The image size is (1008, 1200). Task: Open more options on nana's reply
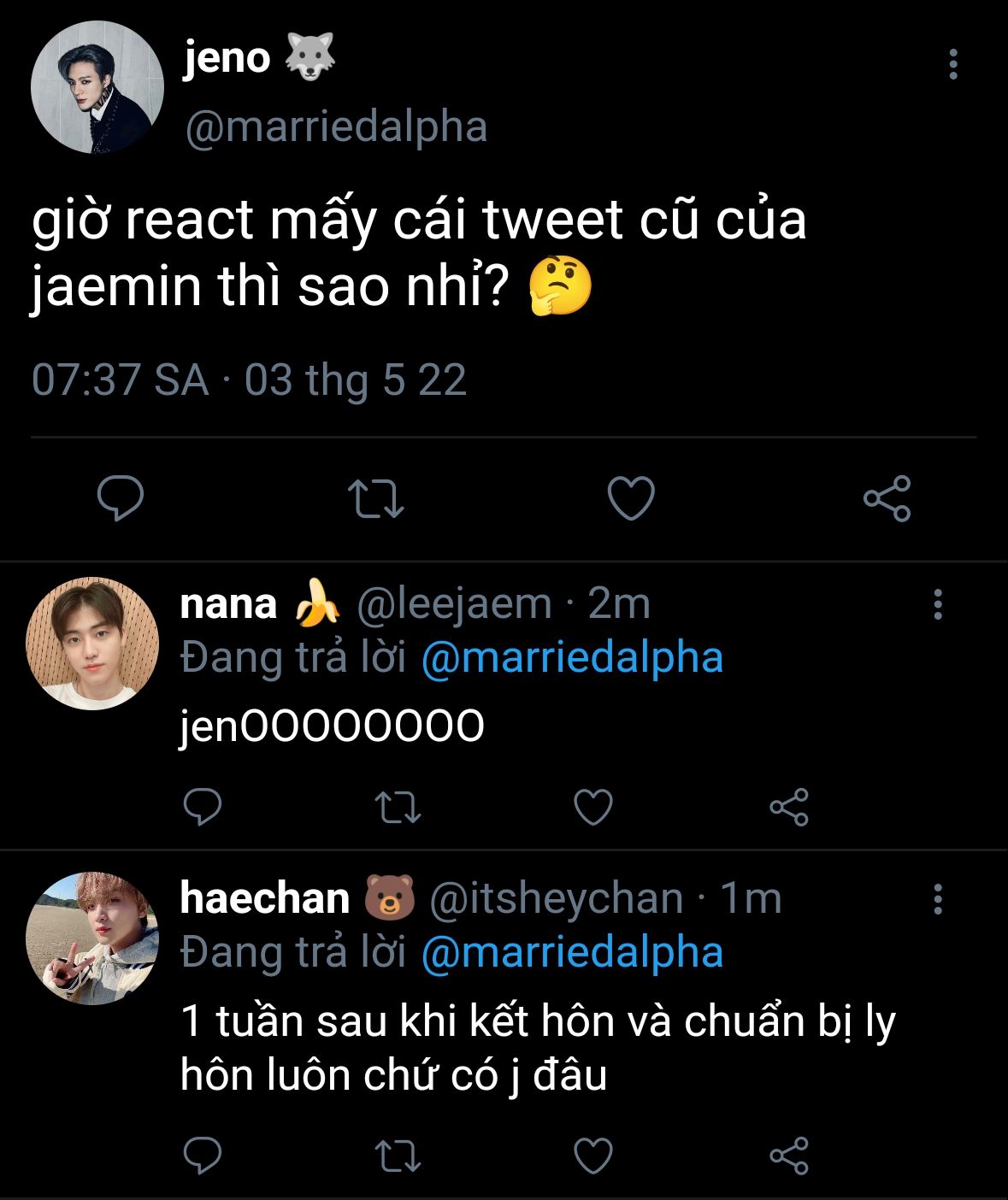938,604
